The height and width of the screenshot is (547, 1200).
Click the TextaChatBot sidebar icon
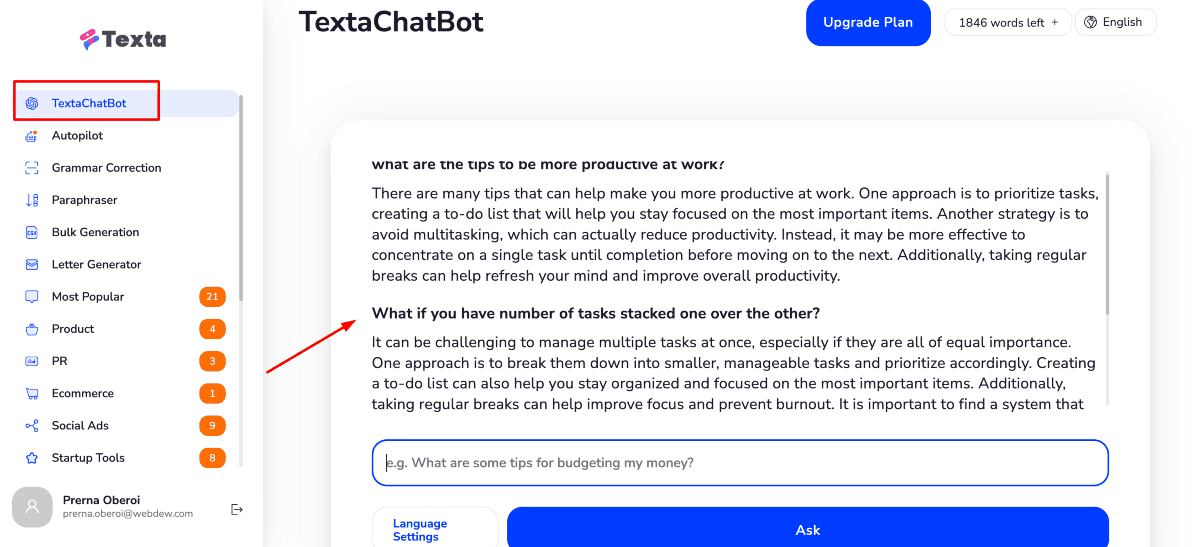[32, 104]
